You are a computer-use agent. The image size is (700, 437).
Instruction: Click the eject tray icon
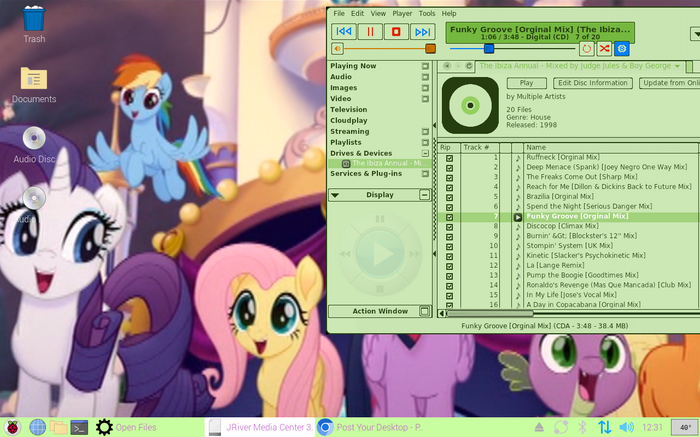(539, 427)
